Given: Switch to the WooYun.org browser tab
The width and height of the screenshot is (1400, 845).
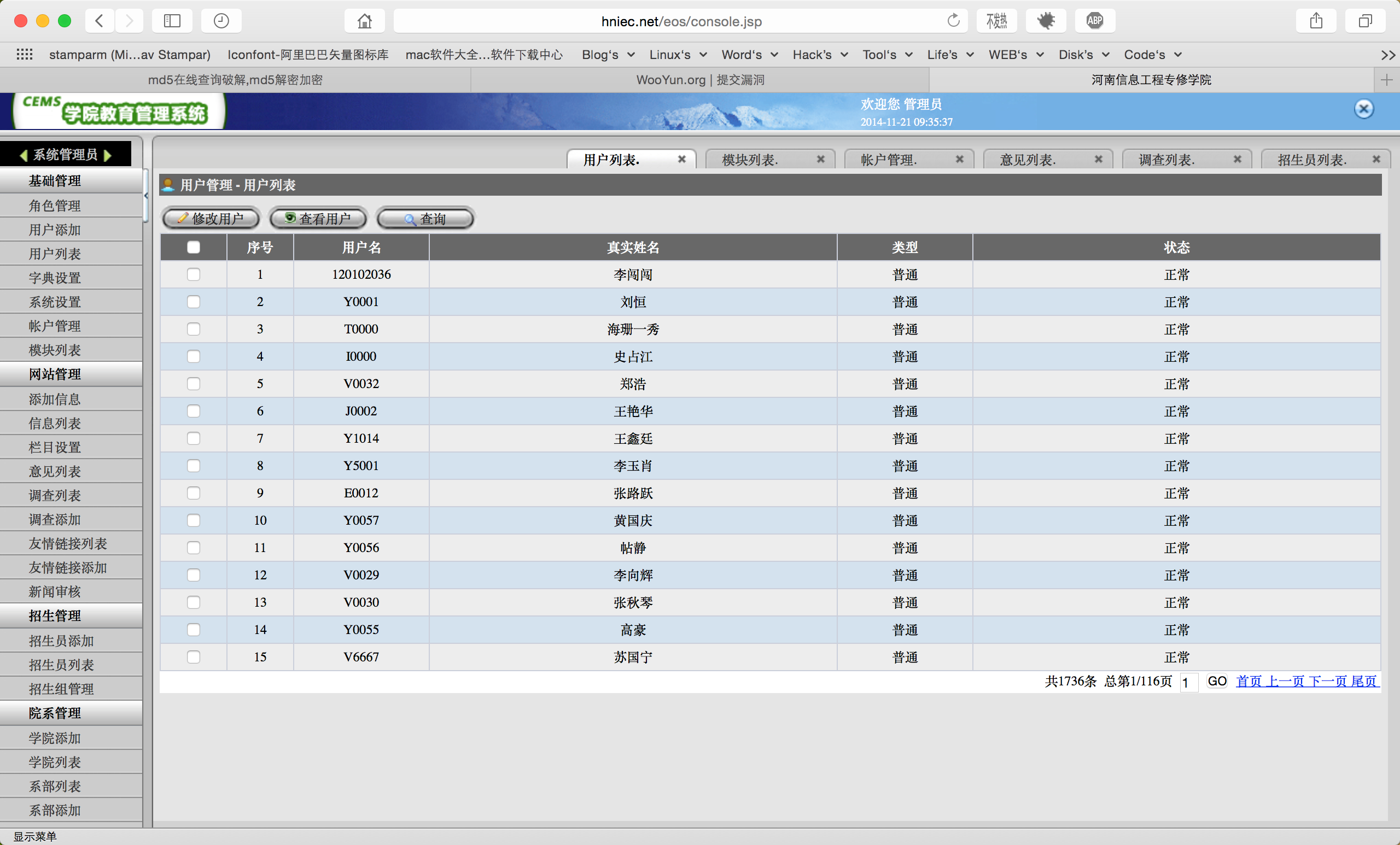Looking at the screenshot, I should point(700,80).
